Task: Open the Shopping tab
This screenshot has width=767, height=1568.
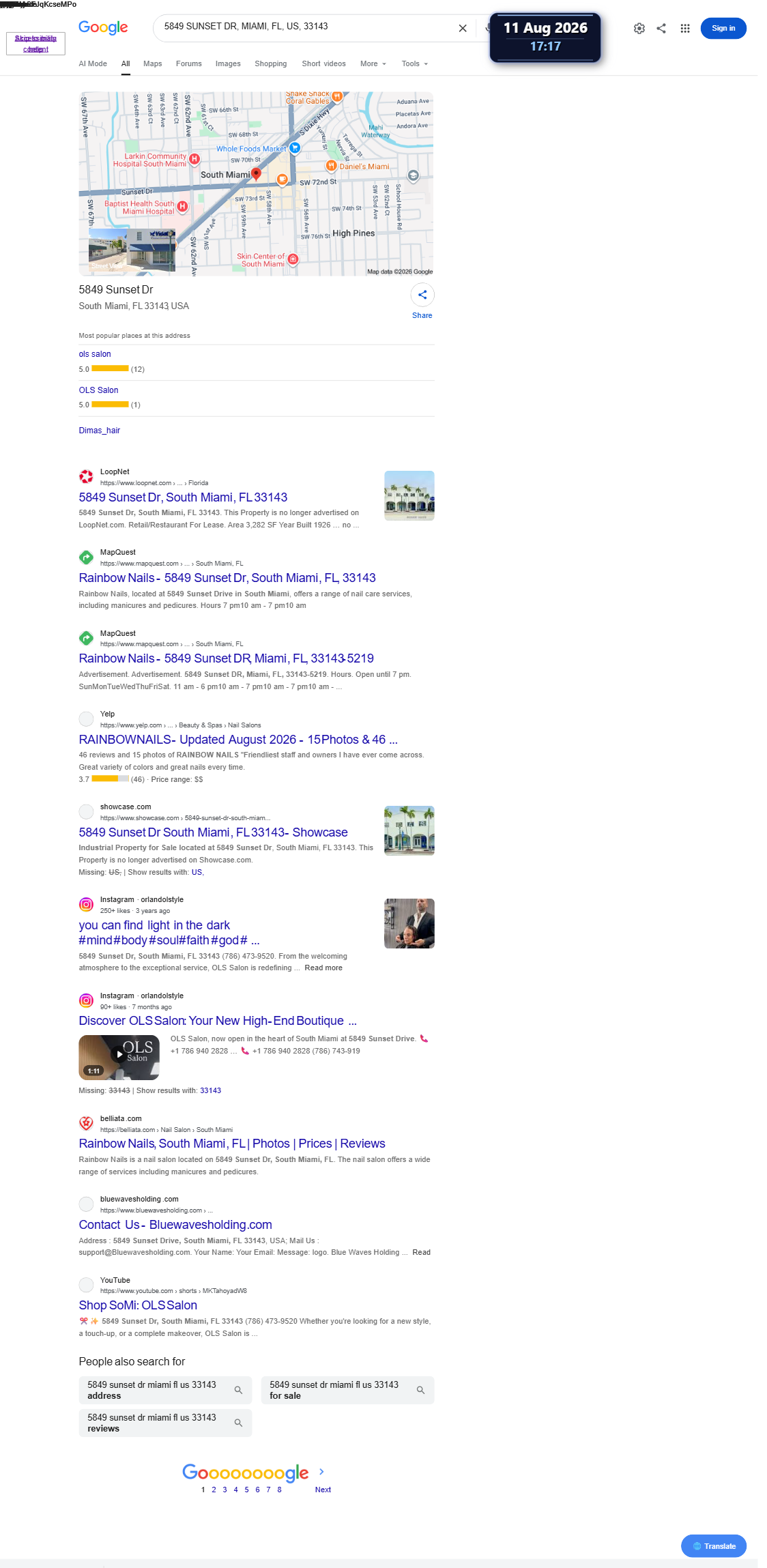Action: (271, 63)
